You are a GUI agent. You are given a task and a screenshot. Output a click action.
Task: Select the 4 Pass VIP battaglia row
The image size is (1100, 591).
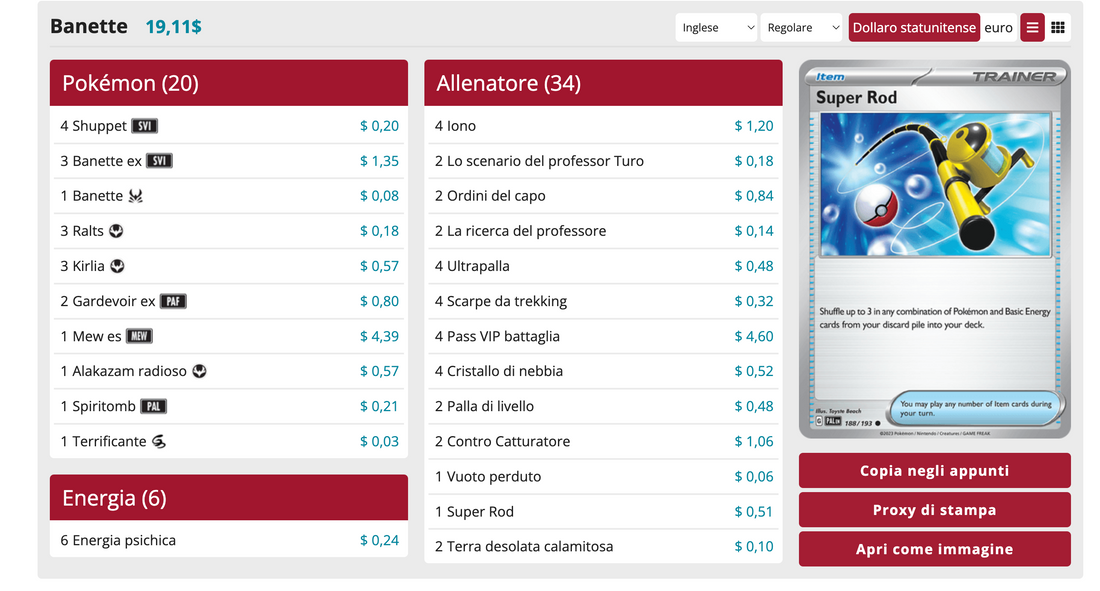(x=603, y=336)
